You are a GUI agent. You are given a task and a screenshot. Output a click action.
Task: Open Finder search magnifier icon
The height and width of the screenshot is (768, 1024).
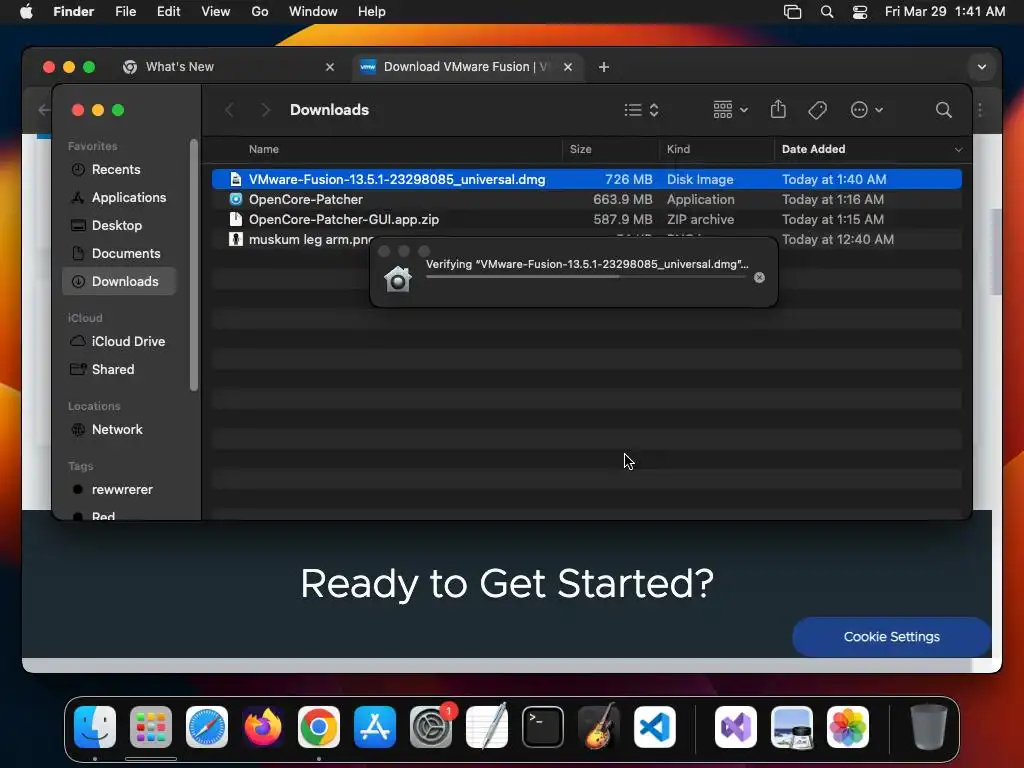[943, 110]
